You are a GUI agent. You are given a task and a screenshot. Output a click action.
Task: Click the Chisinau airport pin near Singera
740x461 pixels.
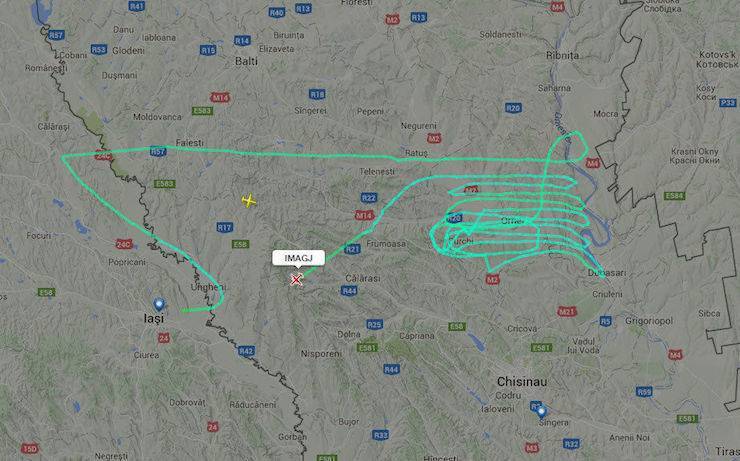541,412
